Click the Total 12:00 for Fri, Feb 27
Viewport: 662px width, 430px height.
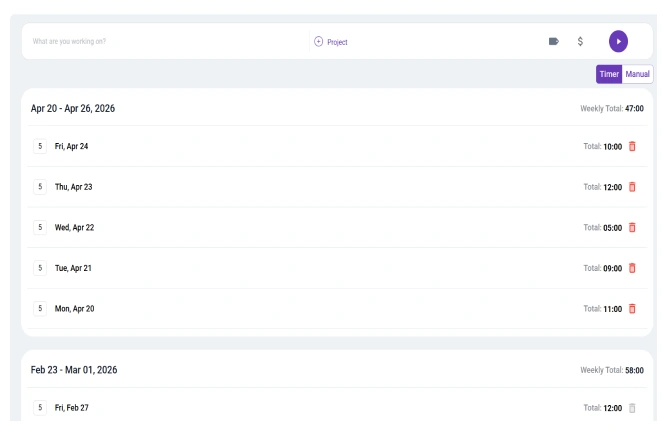coord(612,408)
